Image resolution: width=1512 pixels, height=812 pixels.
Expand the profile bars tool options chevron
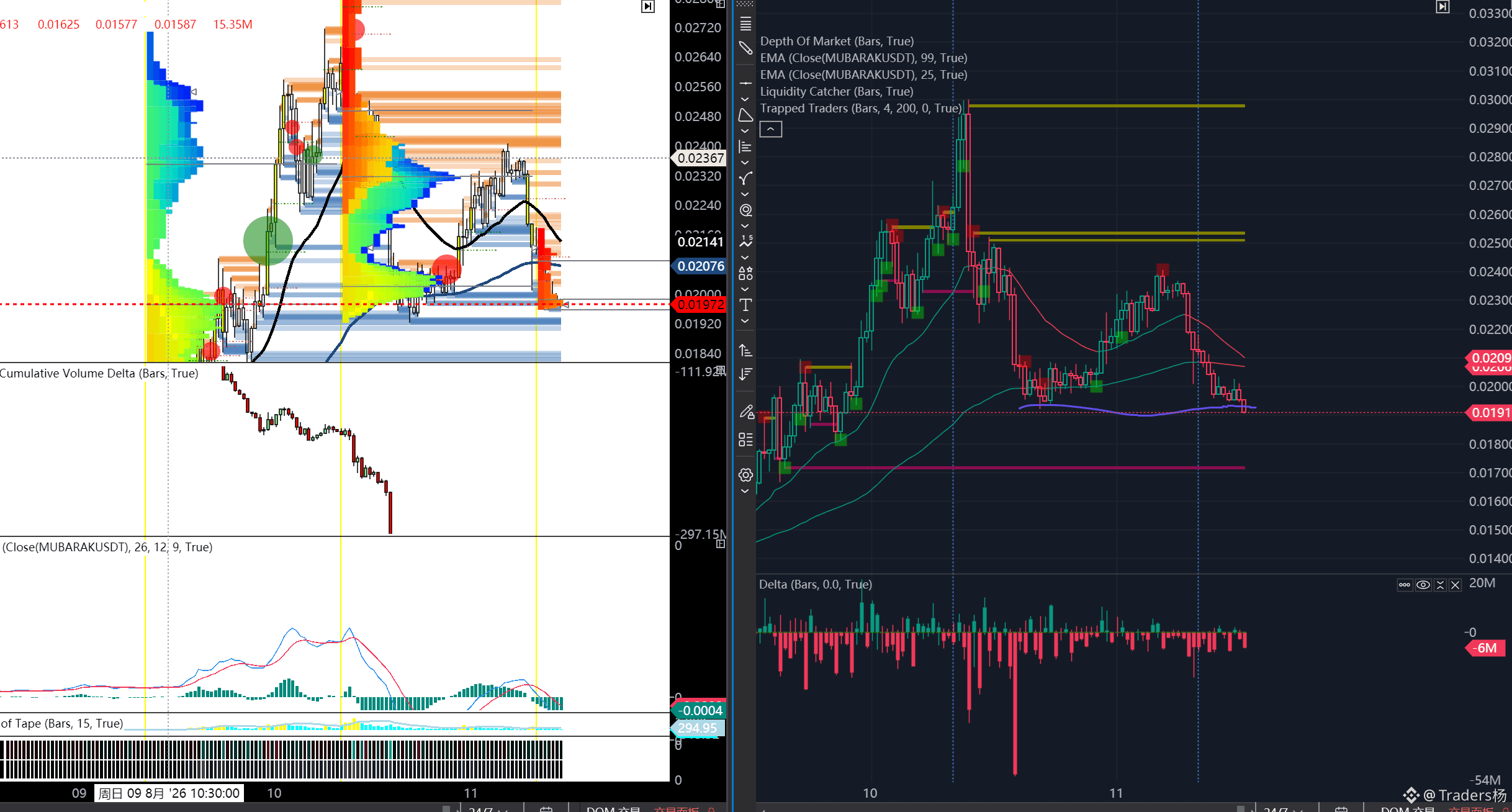pos(745,163)
